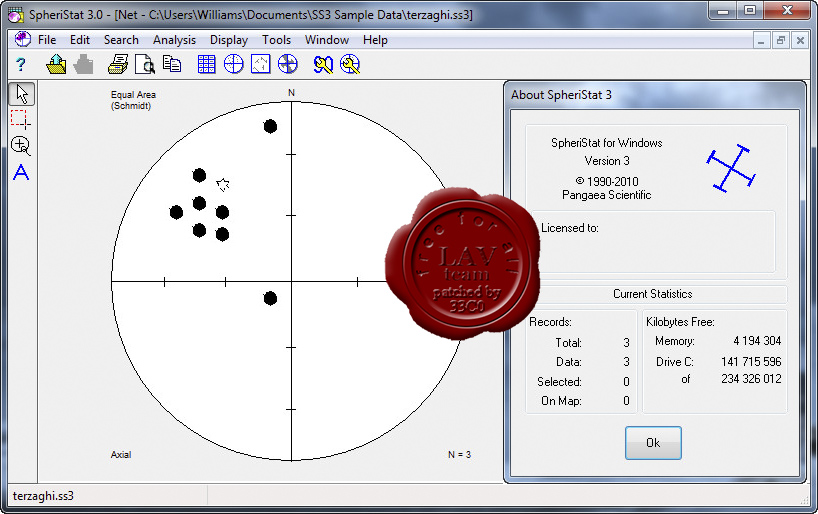Select the zoom magnifier tool
Image resolution: width=818 pixels, height=514 pixels.
point(21,146)
